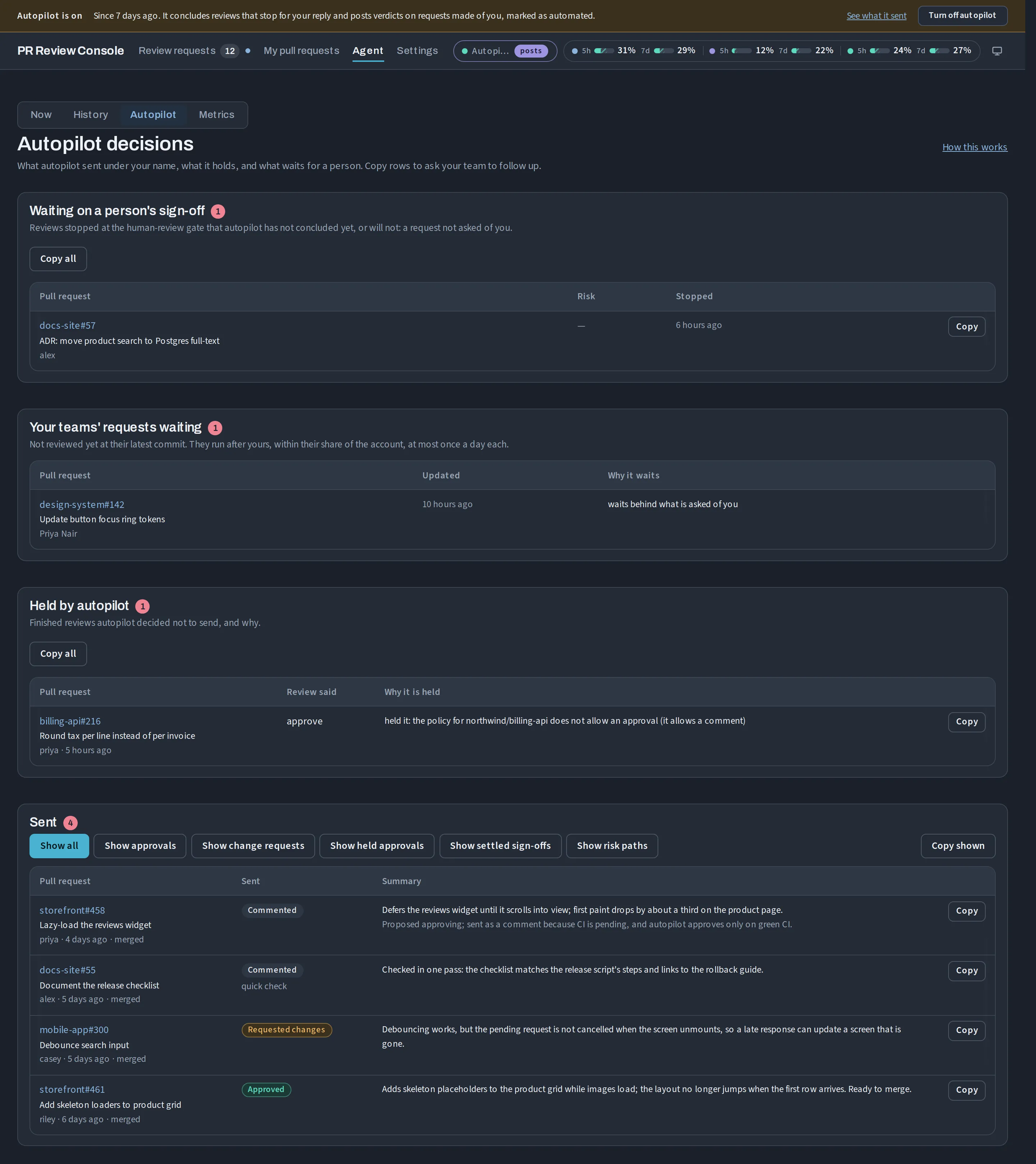Copy the storefront#458 row

[967, 910]
